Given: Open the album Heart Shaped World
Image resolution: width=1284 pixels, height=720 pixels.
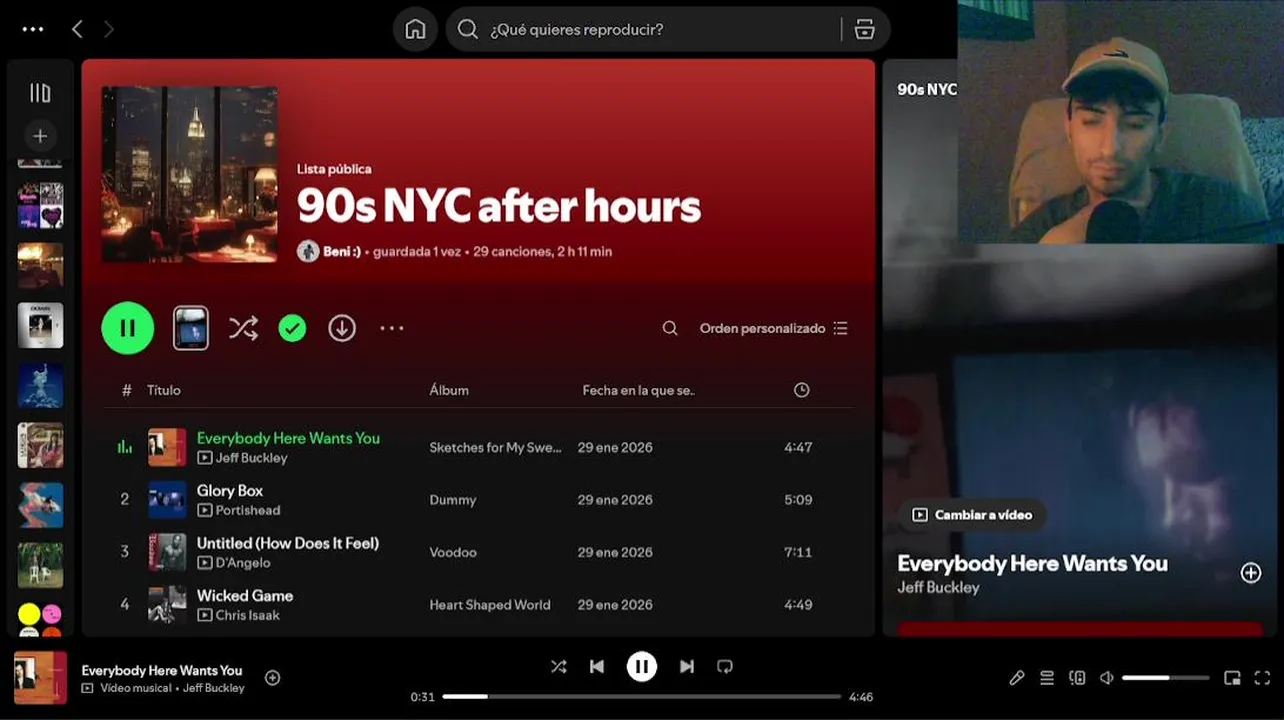Looking at the screenshot, I should 490,605.
